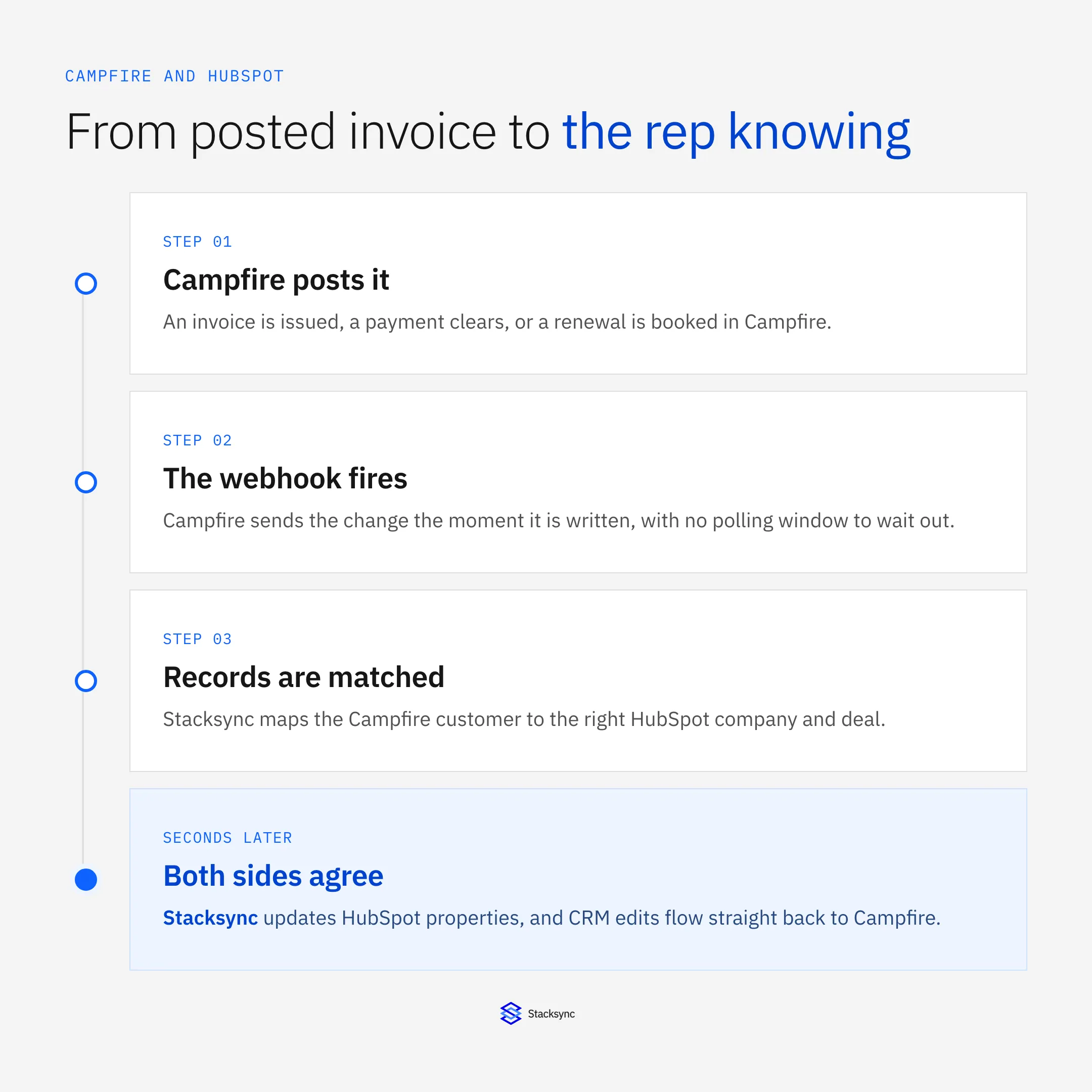Click 'The webhook fires' heading
Image resolution: width=1092 pixels, height=1092 pixels.
[x=285, y=478]
